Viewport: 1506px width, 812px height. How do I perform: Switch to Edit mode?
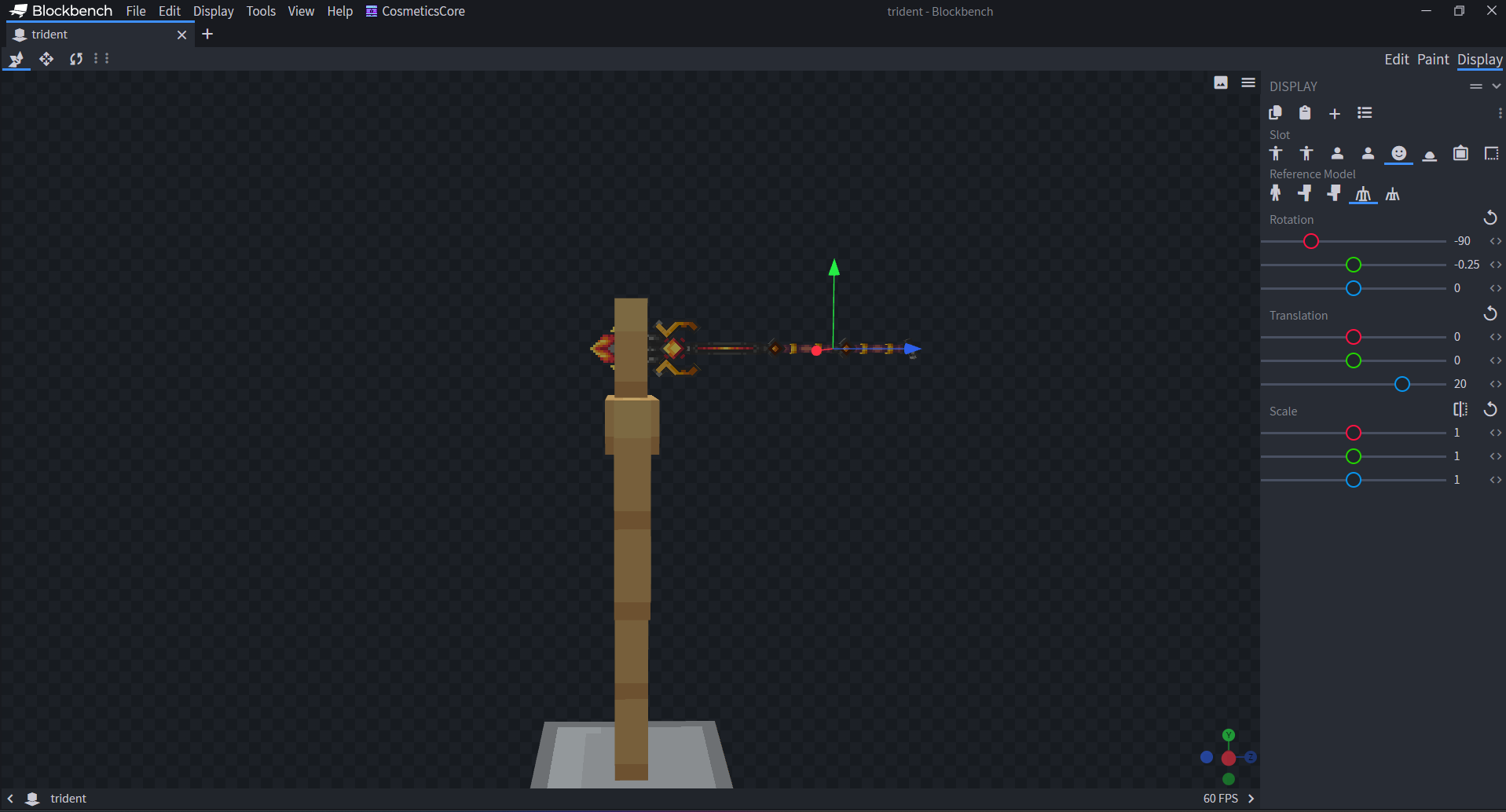click(x=1396, y=59)
